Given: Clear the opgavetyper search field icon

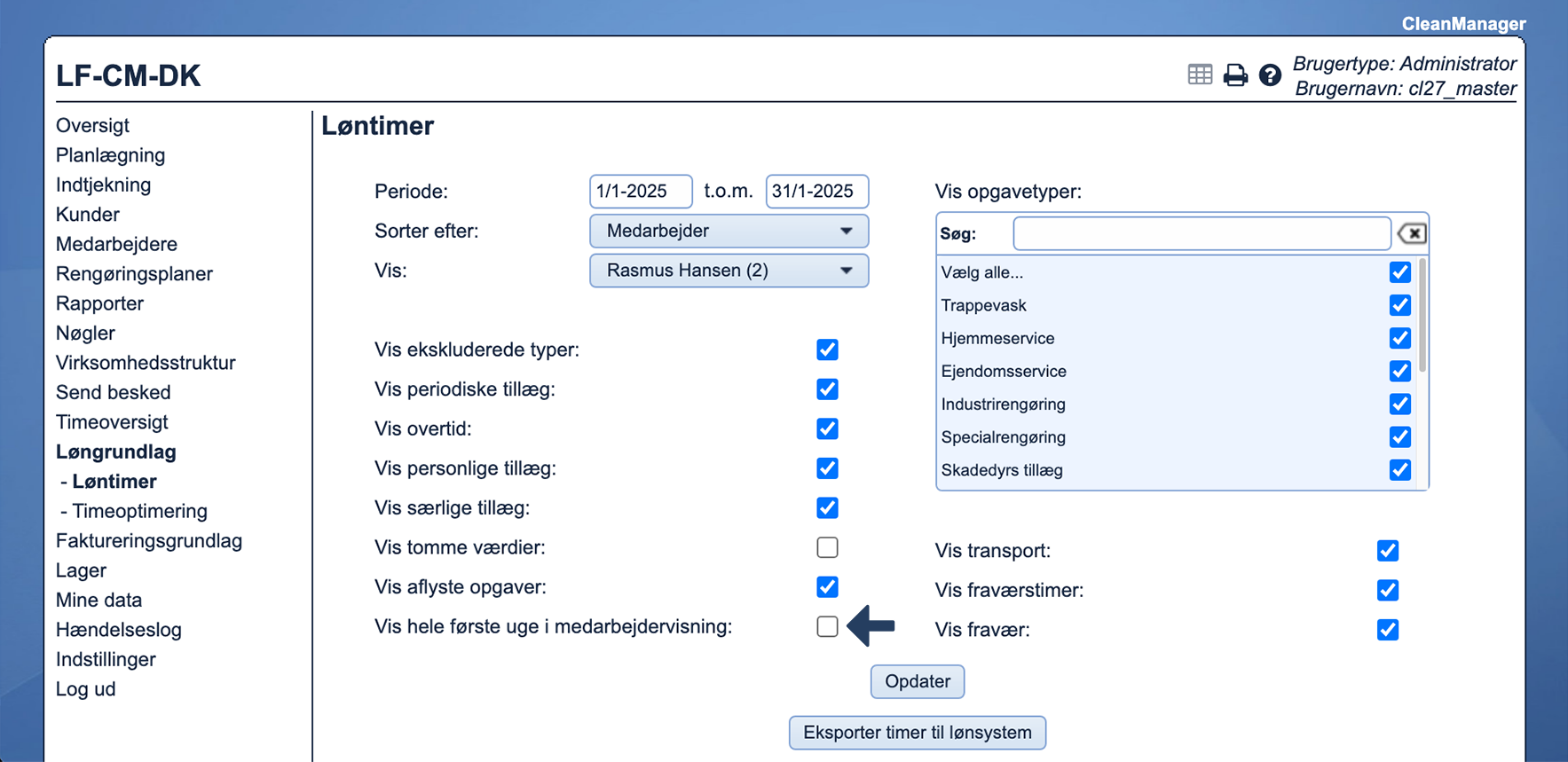Looking at the screenshot, I should 1411,233.
